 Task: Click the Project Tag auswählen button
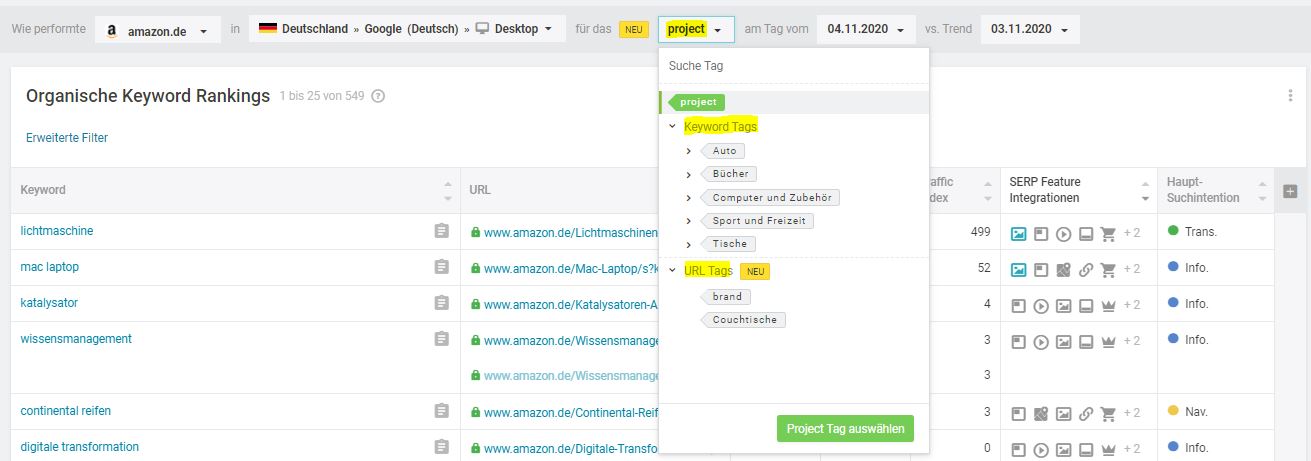coord(845,429)
